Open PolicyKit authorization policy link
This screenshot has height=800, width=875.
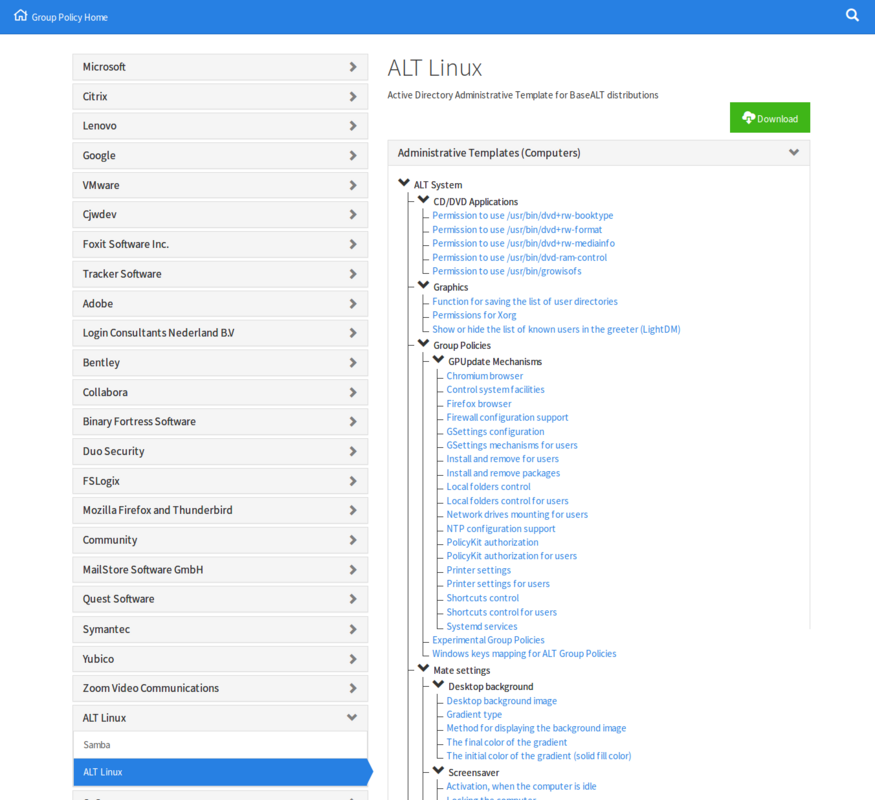click(x=492, y=542)
